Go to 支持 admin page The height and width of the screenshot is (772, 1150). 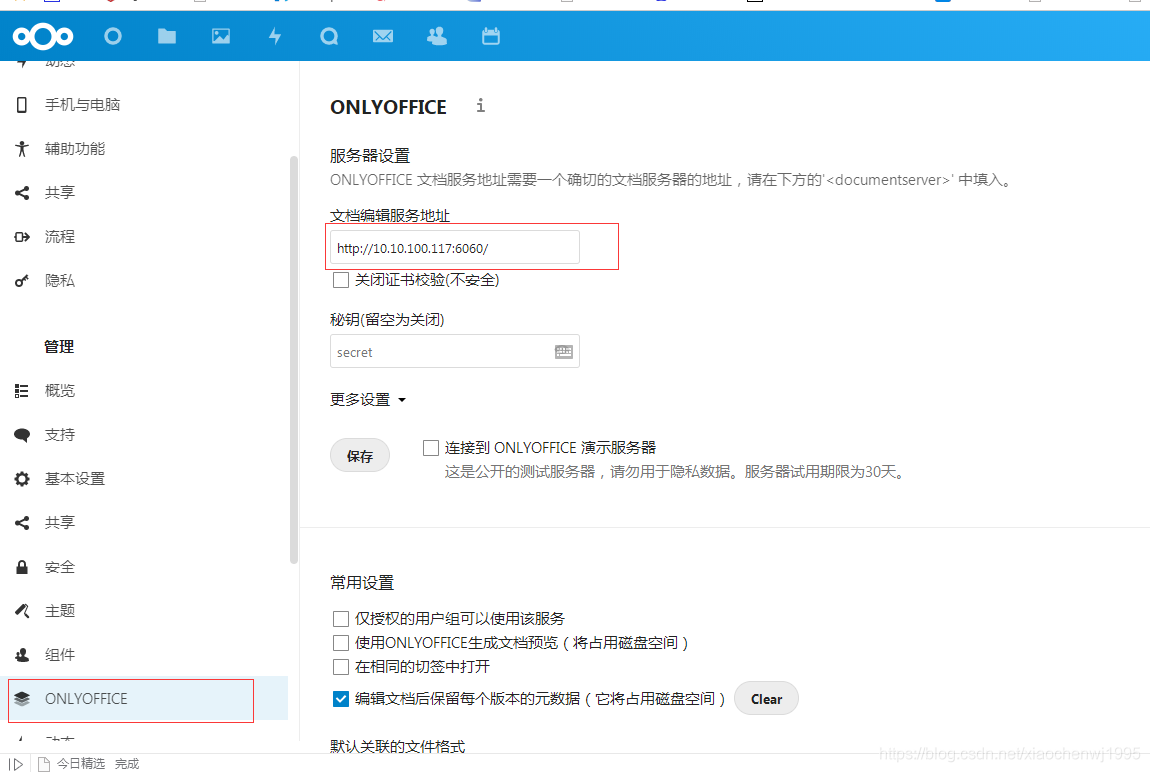pyautogui.click(x=59, y=435)
